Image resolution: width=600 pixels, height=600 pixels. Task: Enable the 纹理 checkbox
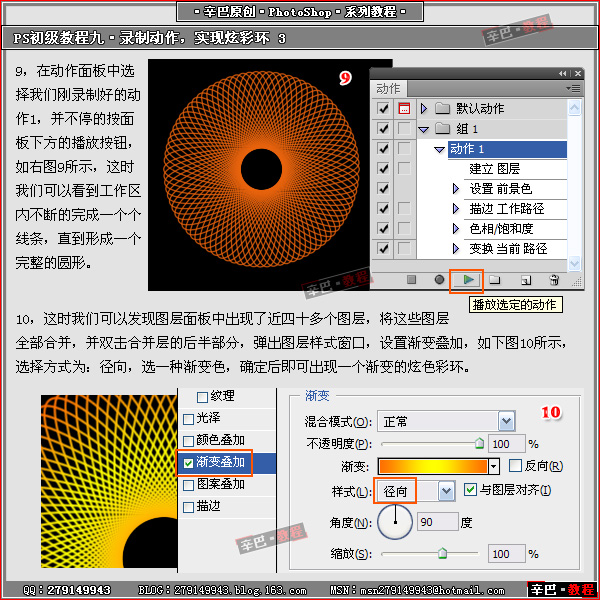[x=202, y=397]
